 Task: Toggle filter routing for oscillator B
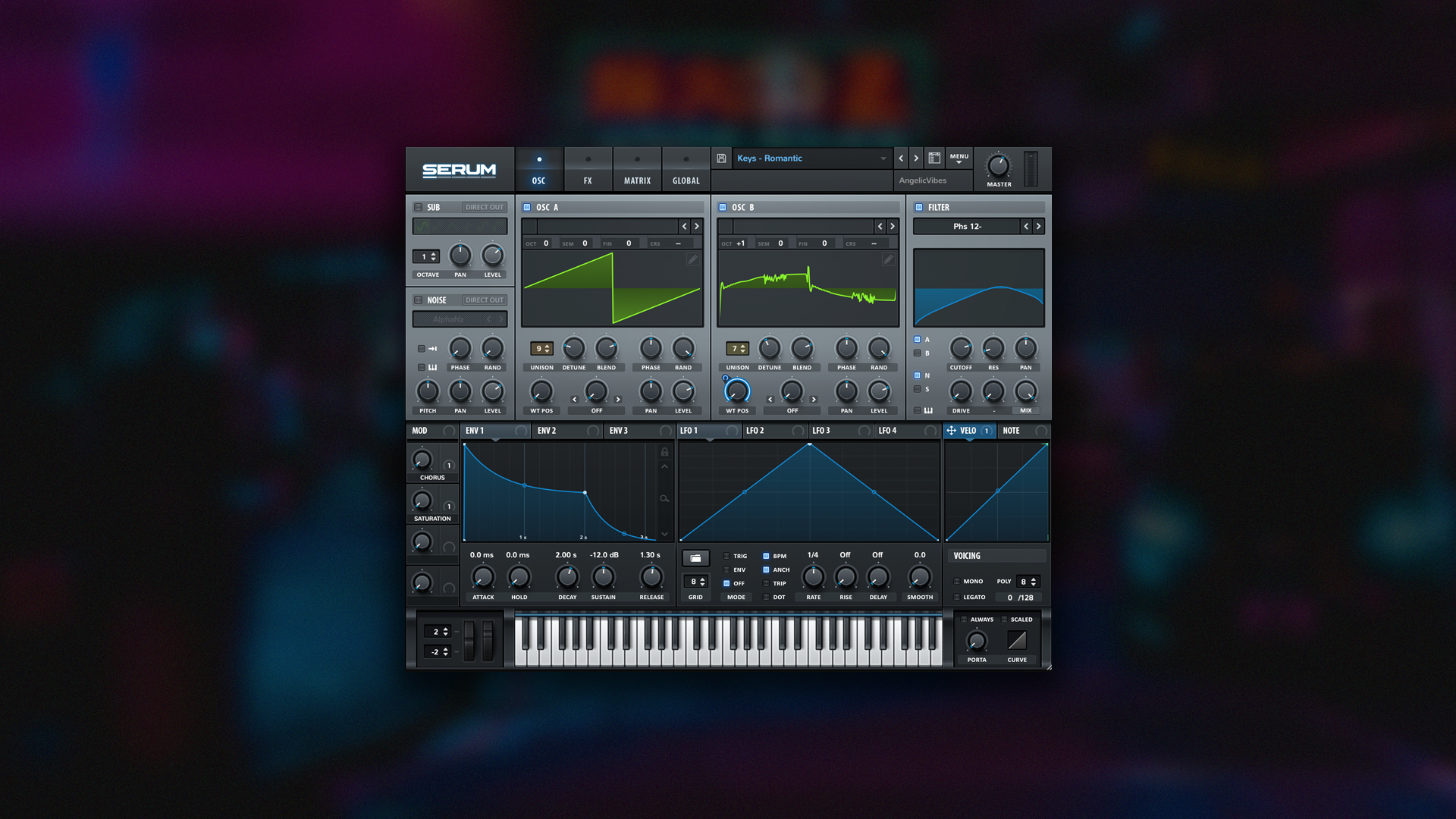[x=918, y=353]
